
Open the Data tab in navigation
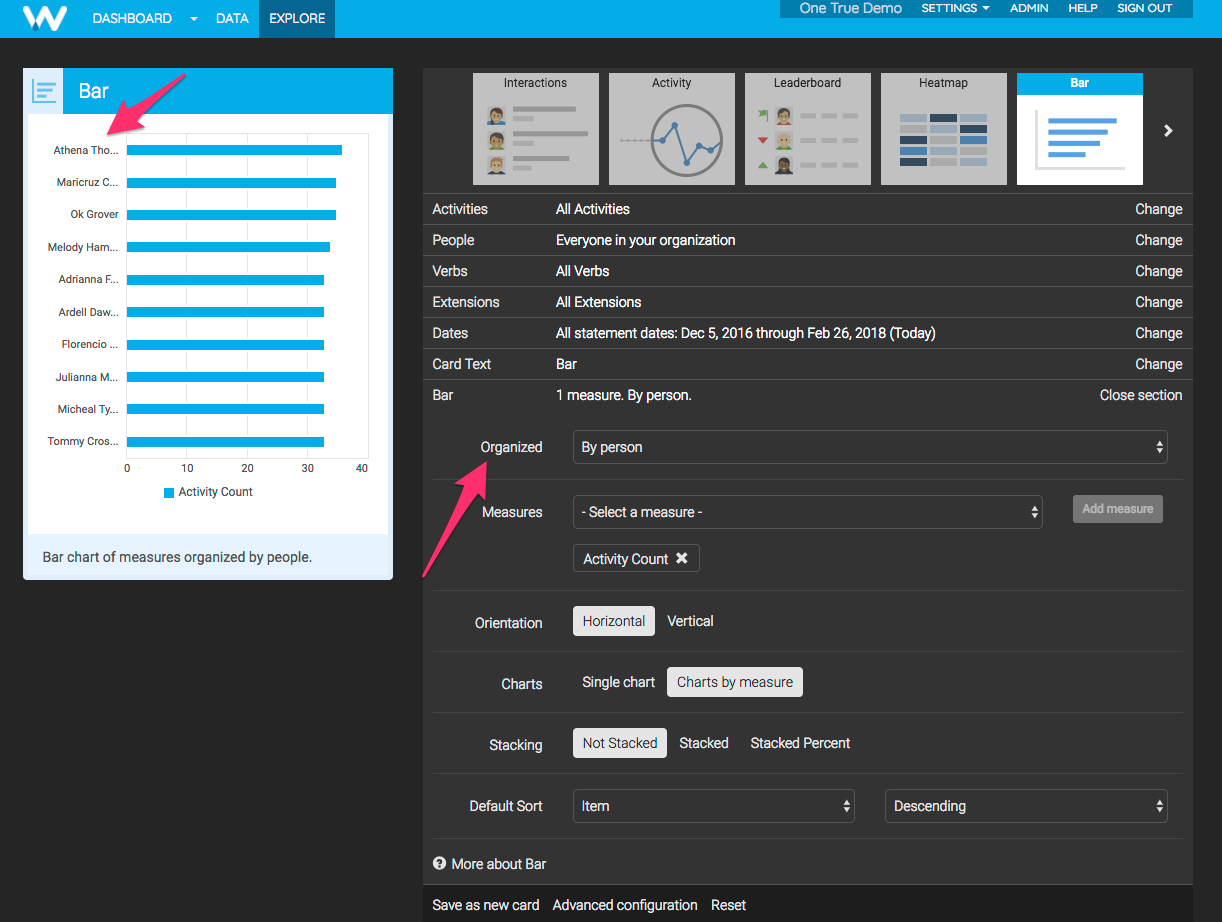pos(232,19)
